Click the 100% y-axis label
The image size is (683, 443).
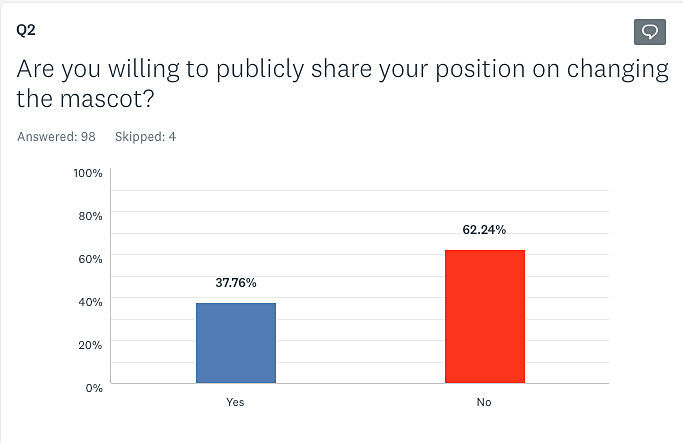pos(88,173)
